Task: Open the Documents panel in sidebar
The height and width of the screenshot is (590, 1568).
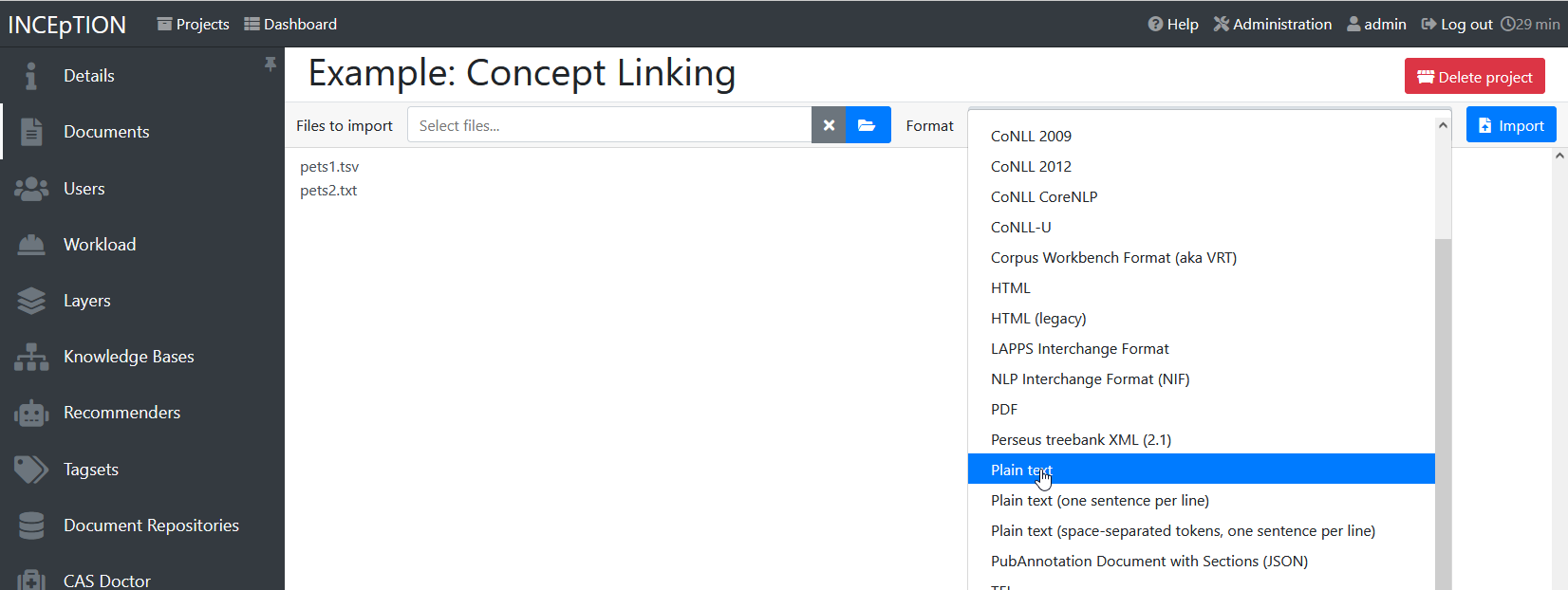Action: click(x=106, y=131)
